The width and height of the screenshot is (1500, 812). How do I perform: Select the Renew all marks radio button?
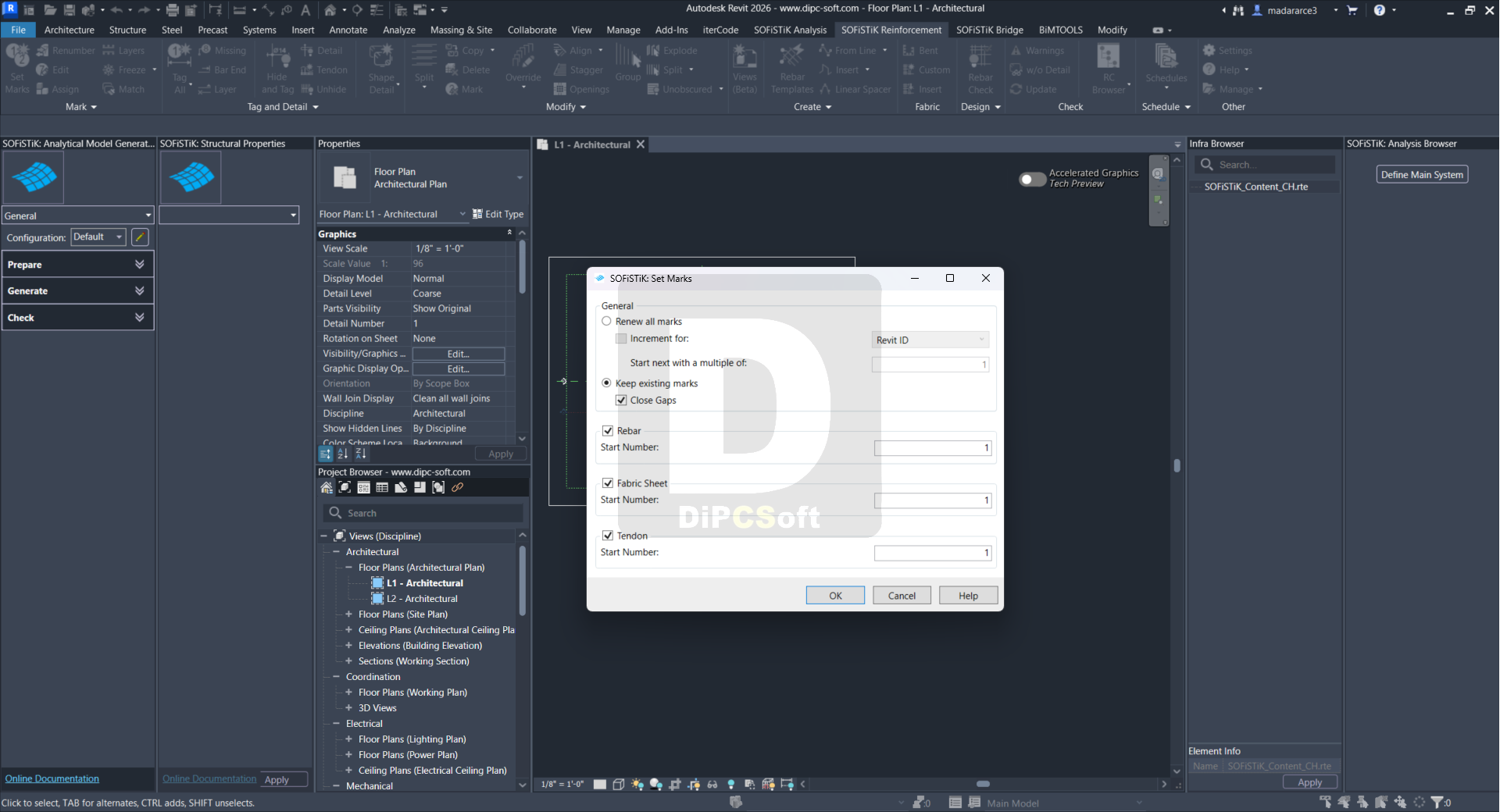606,321
